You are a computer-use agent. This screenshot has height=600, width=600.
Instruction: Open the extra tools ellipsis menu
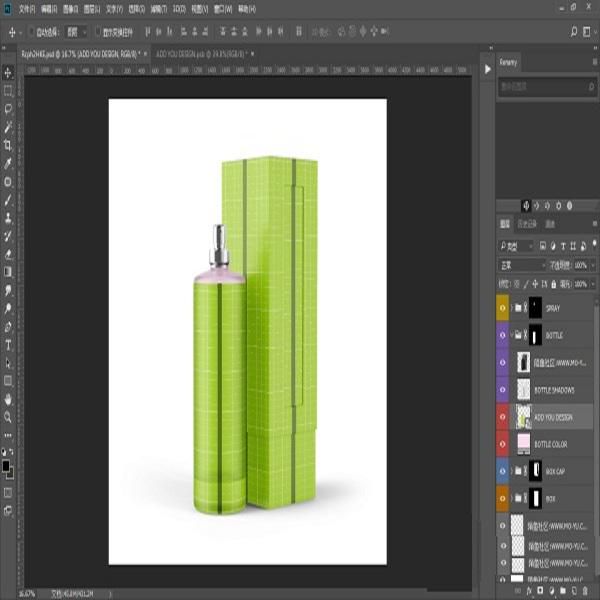[x=8, y=435]
